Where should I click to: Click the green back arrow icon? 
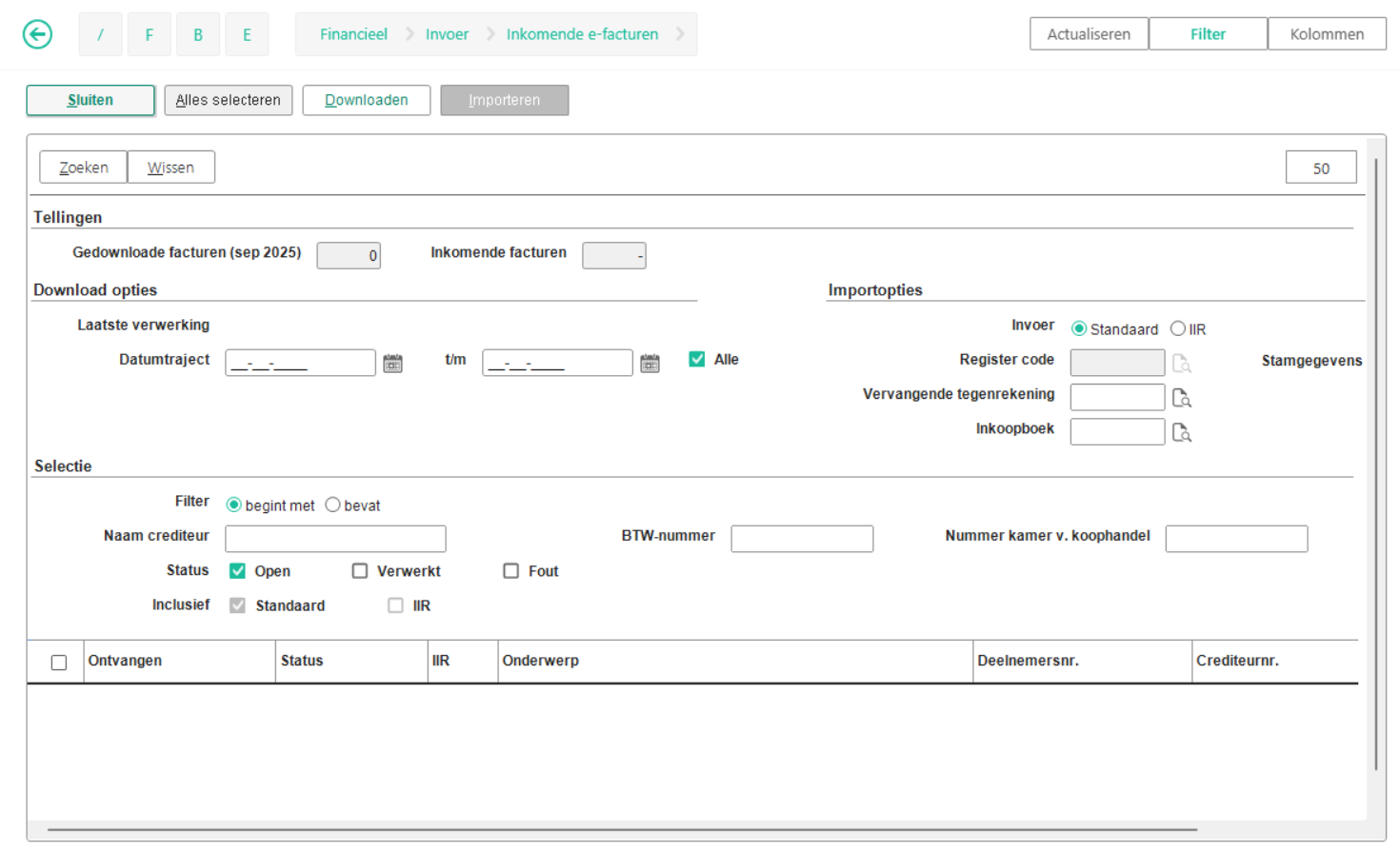37,34
